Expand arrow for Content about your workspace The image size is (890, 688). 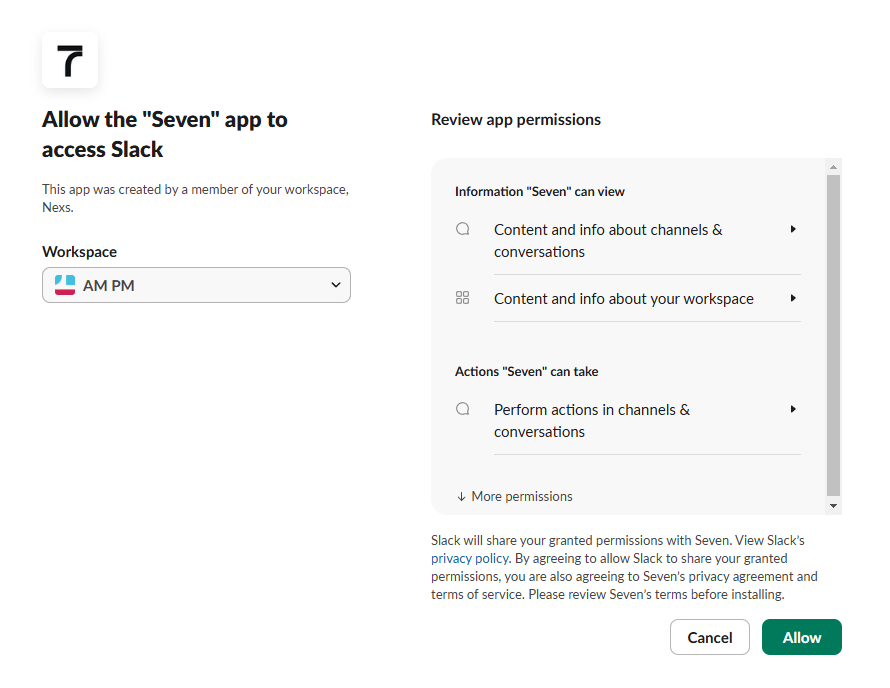[793, 298]
